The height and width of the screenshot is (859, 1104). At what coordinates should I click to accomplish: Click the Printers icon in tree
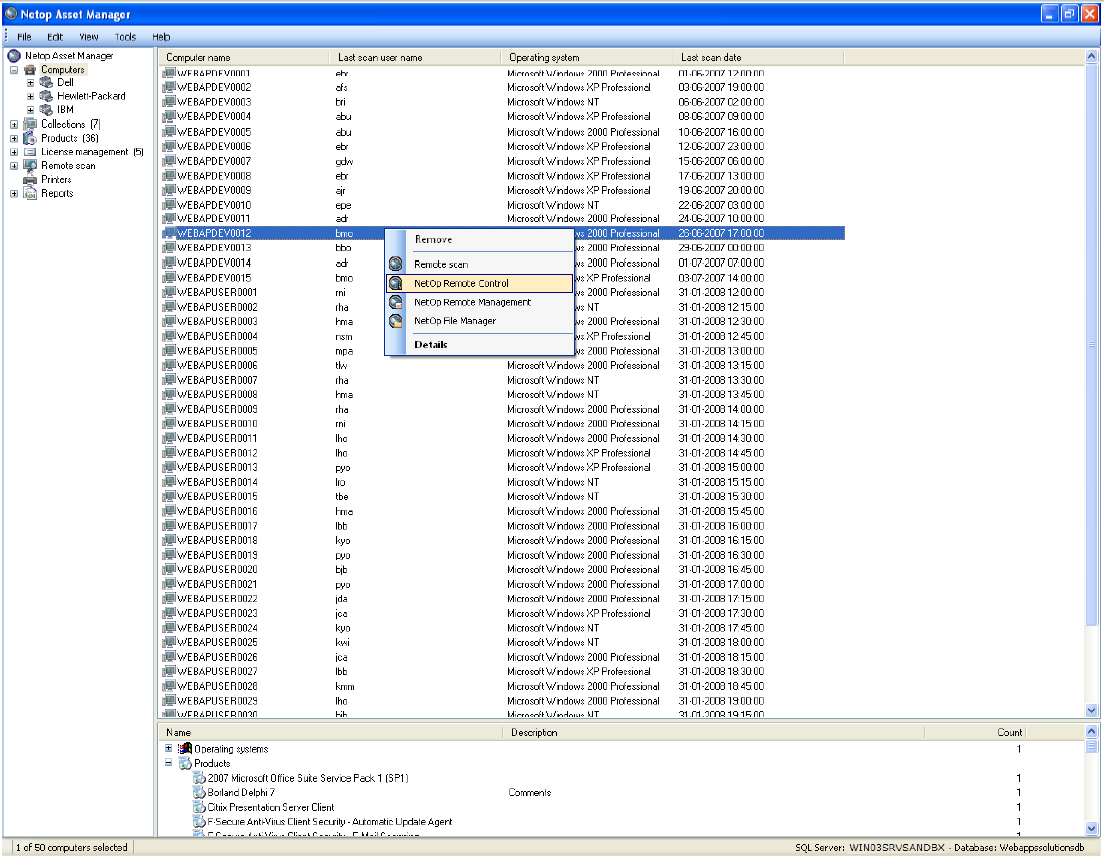[x=30, y=180]
